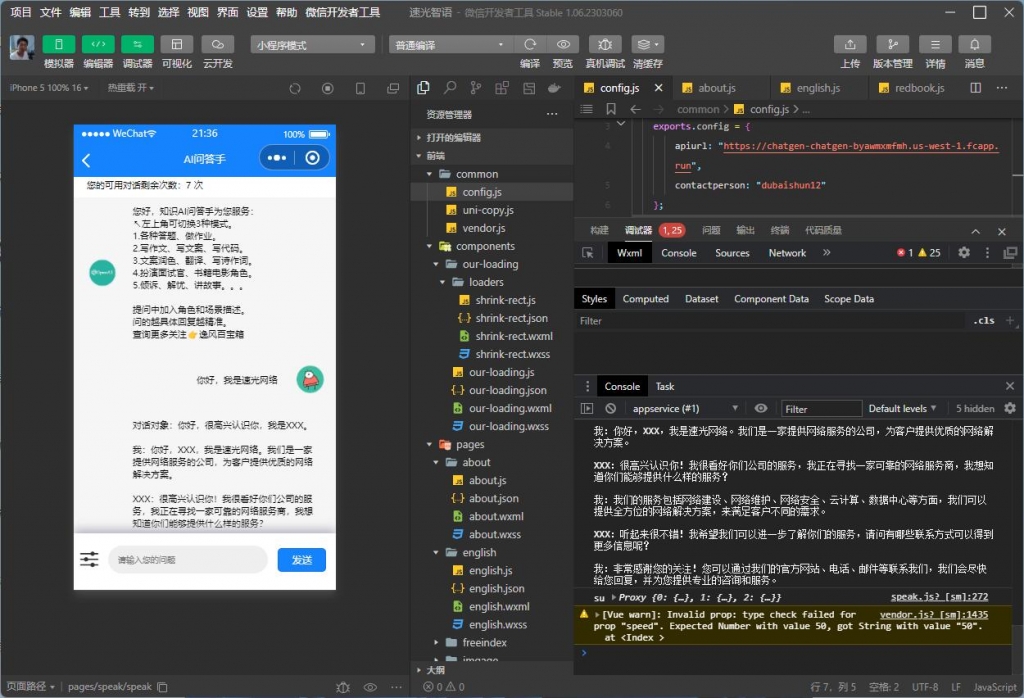Open the speak.js? [sm]:272 source link
1024x698 pixels.
tap(939, 597)
